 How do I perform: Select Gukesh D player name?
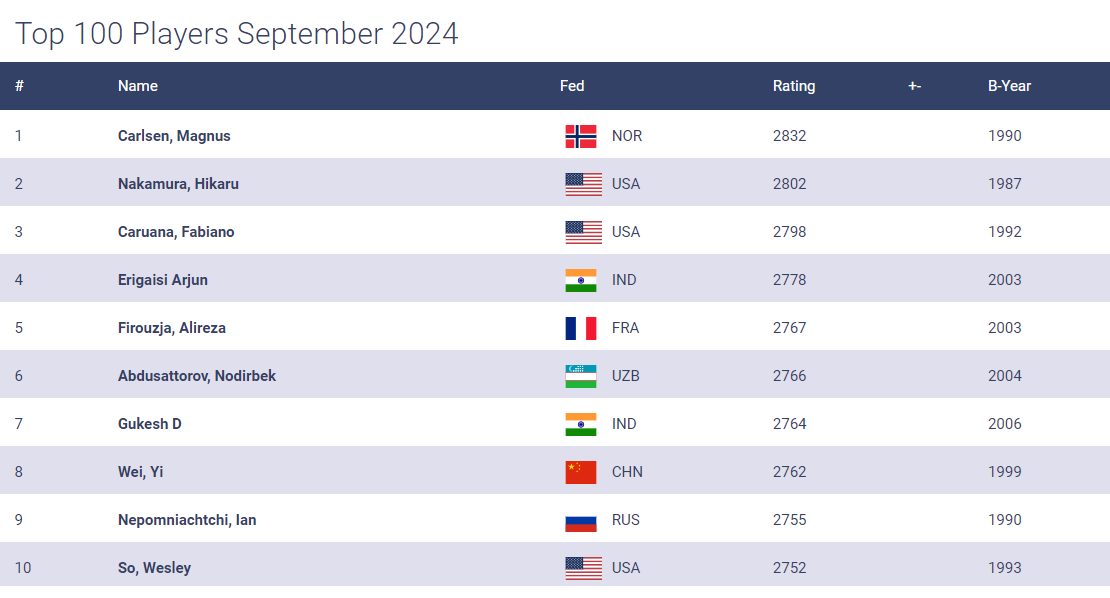[x=150, y=424]
